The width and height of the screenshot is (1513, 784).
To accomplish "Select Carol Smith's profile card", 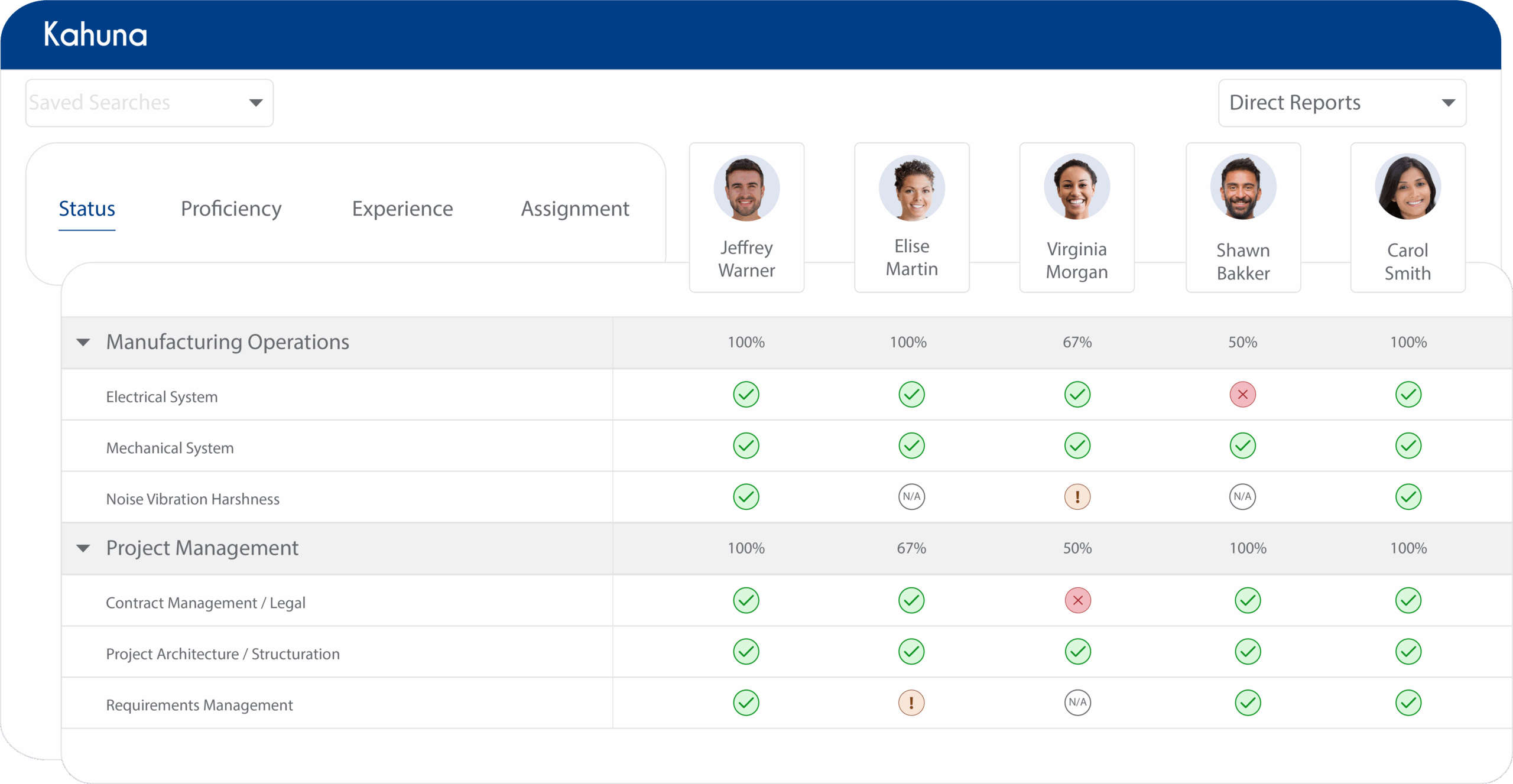I will point(1407,217).
